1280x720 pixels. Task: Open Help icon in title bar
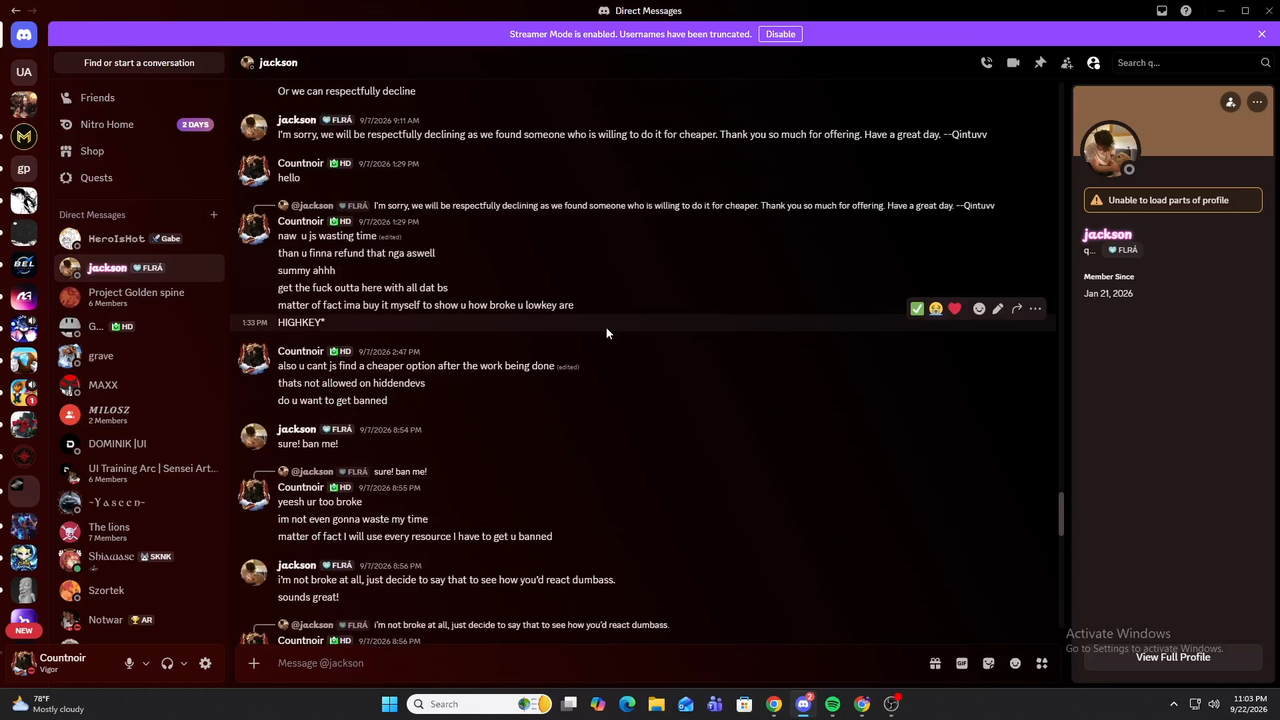click(1186, 11)
